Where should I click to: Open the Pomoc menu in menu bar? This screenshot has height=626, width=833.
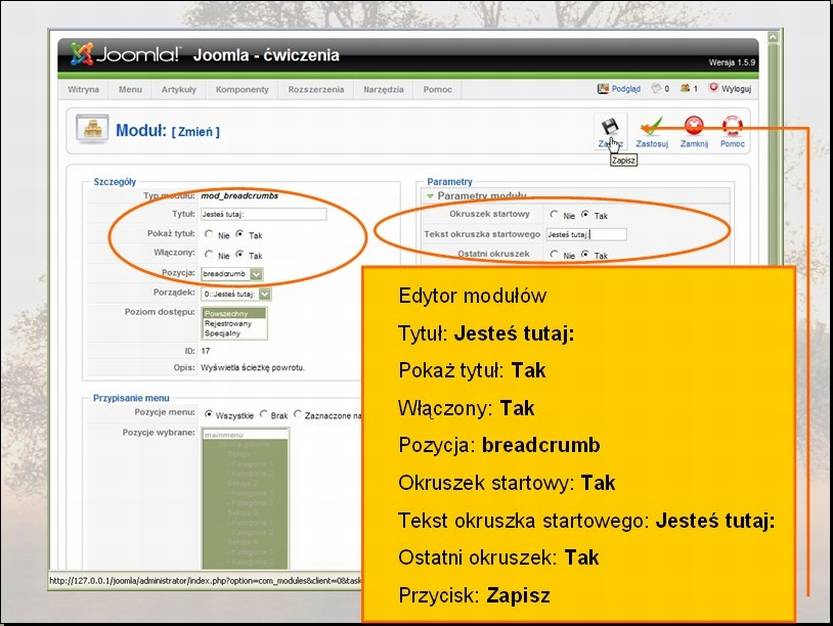coord(438,89)
